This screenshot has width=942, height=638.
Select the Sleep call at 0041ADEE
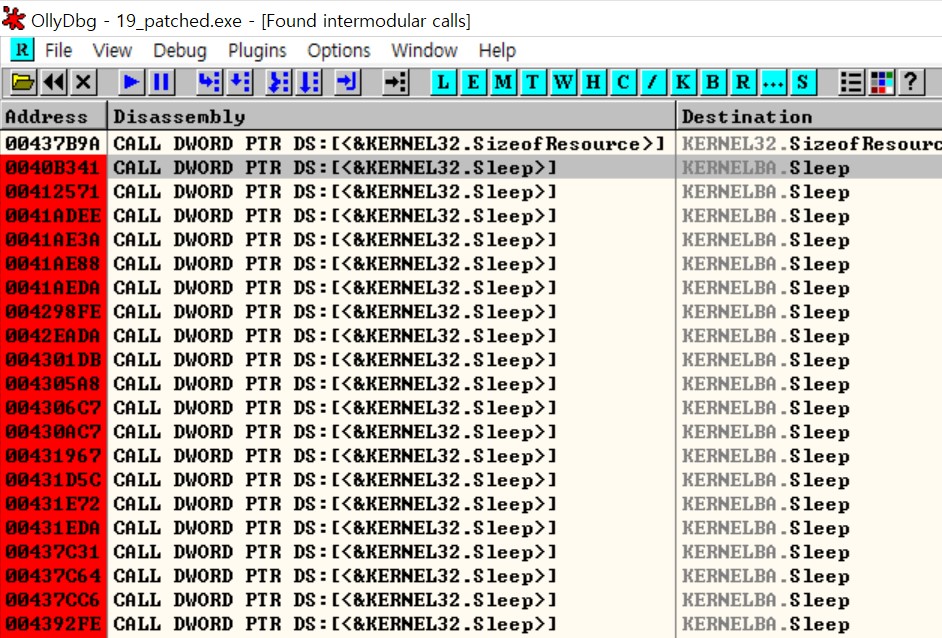coord(471,216)
